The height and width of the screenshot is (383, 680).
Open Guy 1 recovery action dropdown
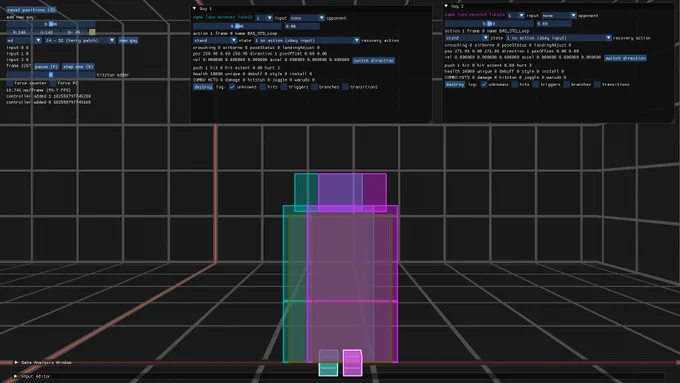click(307, 40)
